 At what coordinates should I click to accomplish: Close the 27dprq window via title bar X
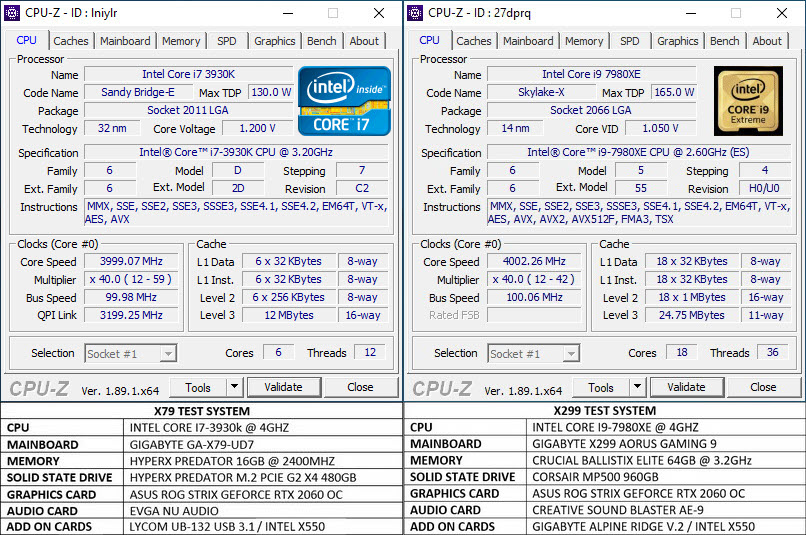point(782,13)
